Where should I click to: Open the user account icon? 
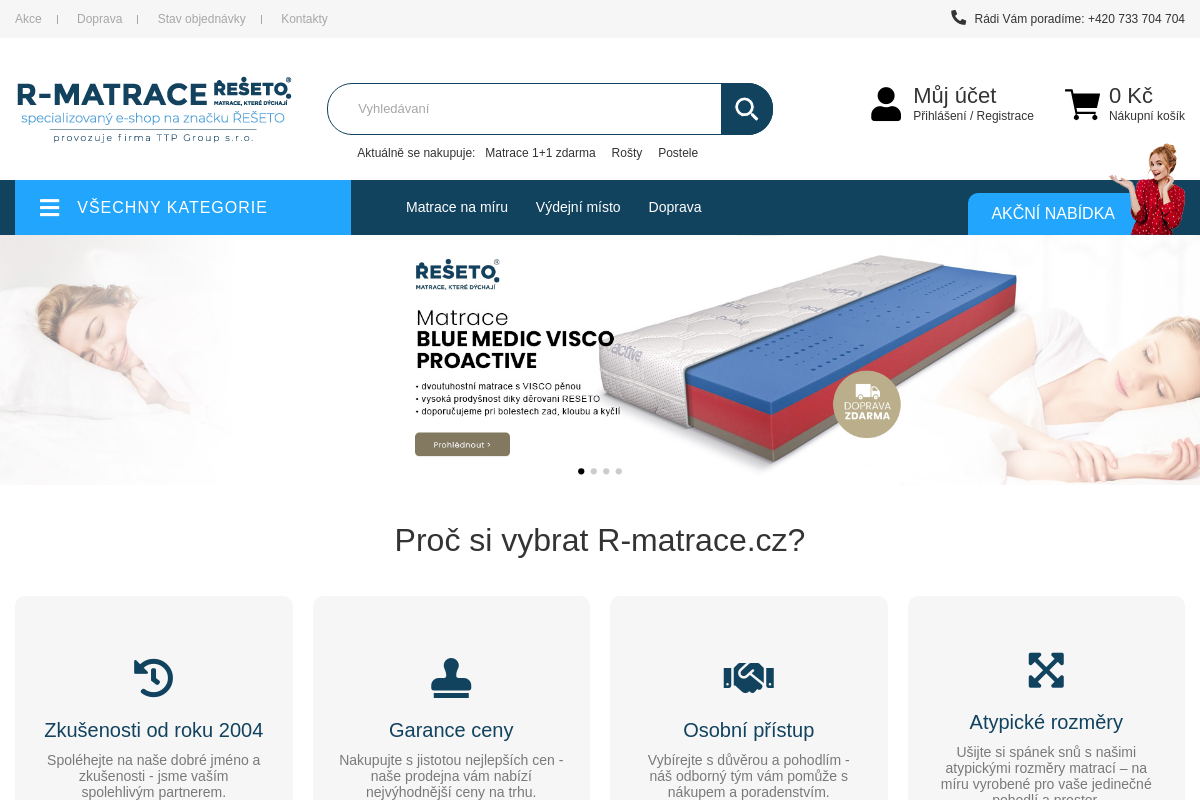click(886, 104)
